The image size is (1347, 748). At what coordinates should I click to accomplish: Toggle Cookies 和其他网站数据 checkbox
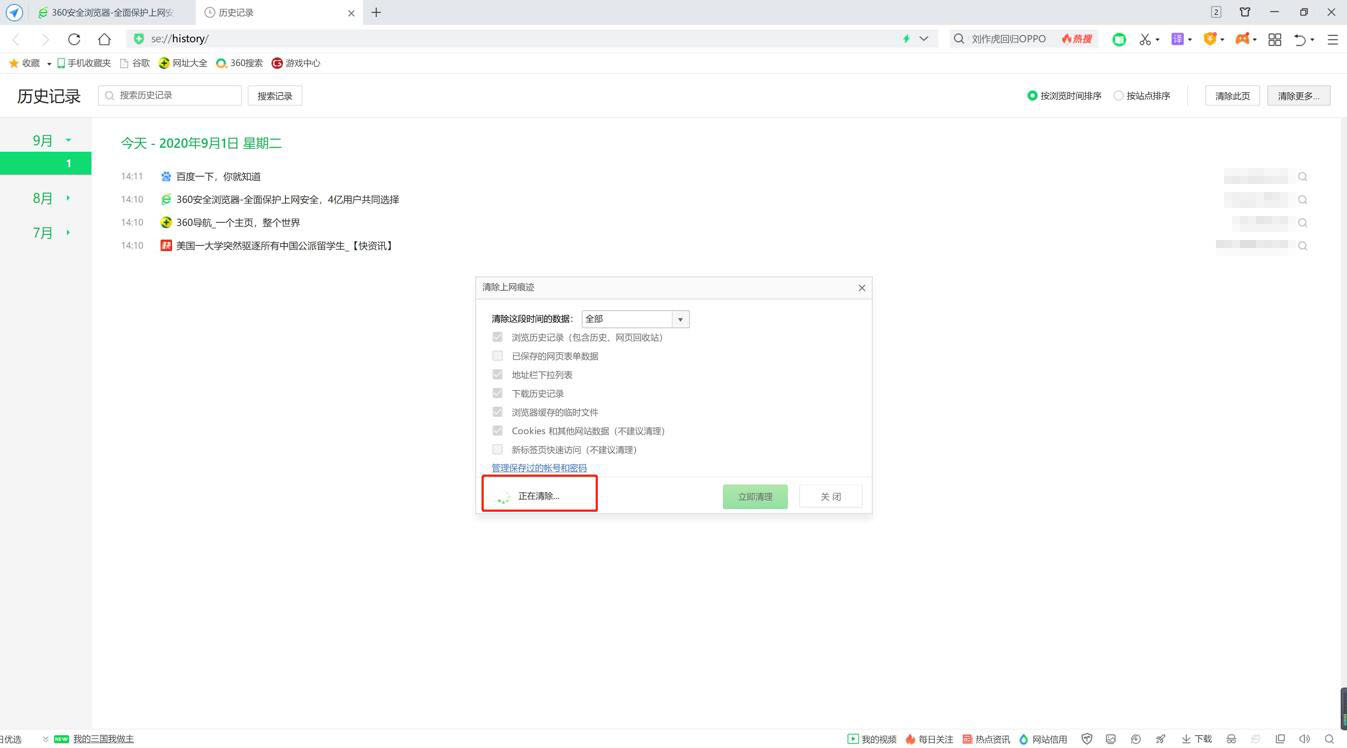pos(497,430)
